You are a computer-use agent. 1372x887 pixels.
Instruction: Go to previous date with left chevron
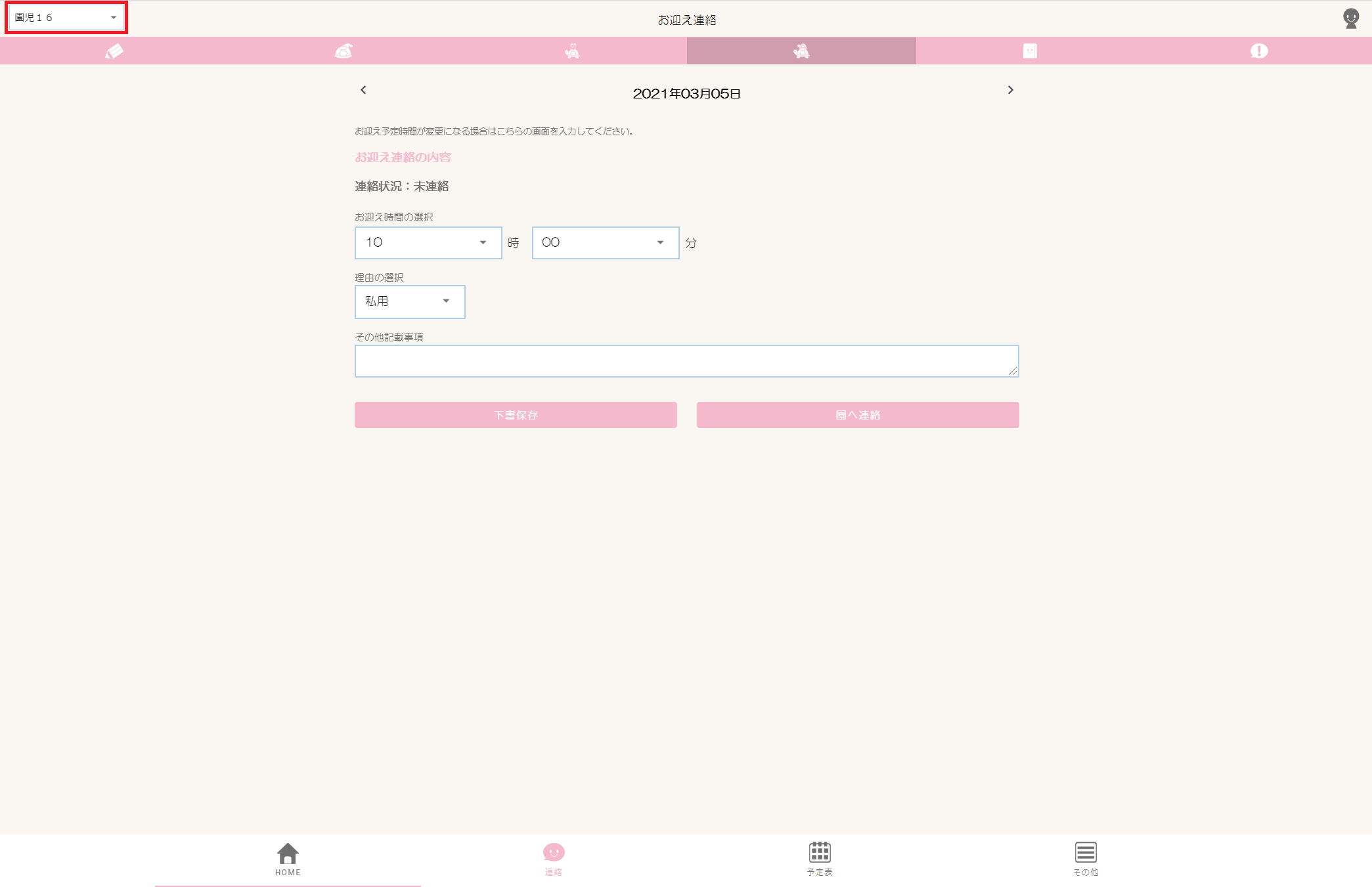pos(363,90)
